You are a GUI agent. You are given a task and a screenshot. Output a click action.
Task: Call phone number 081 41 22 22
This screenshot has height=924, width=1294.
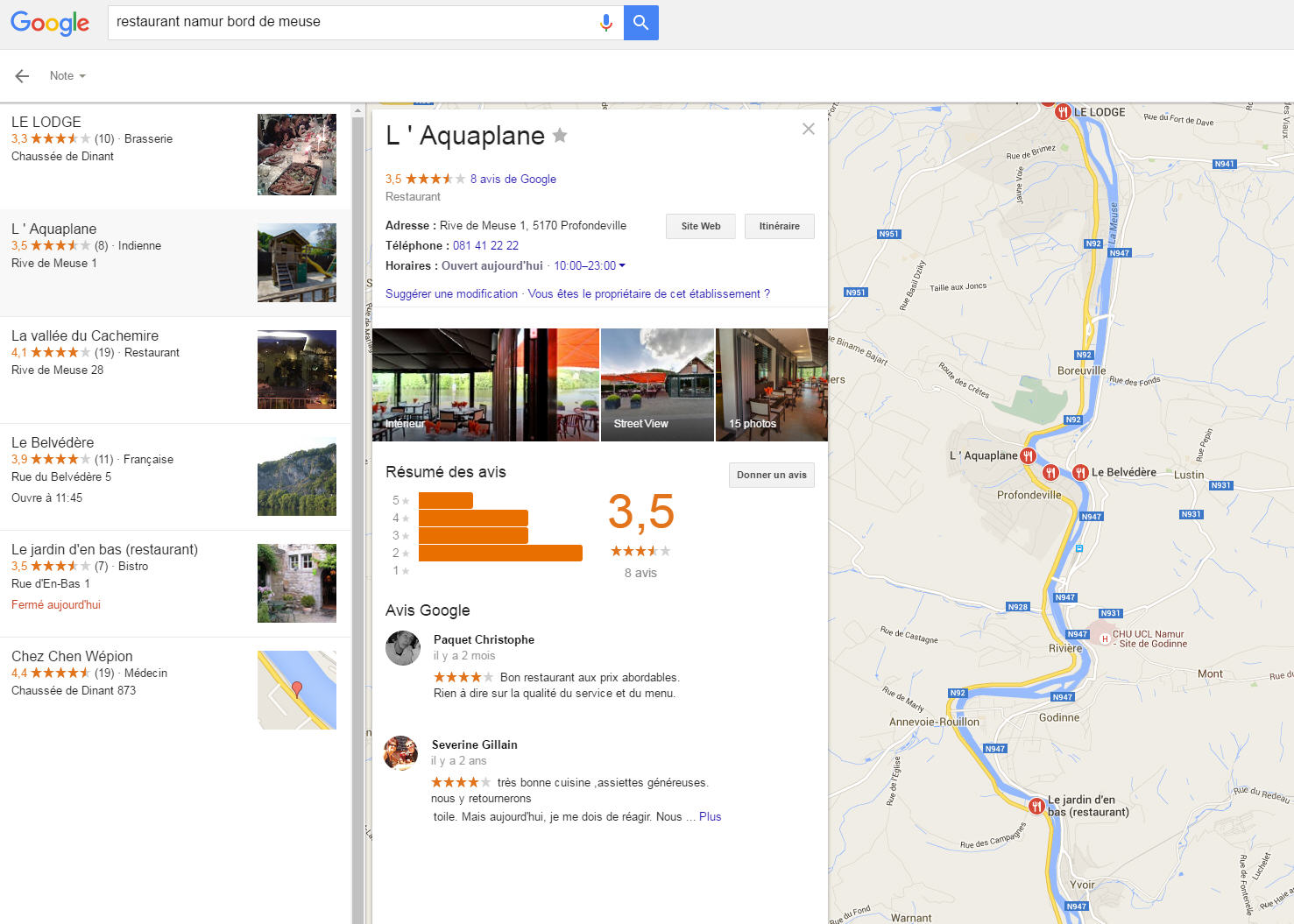[485, 245]
